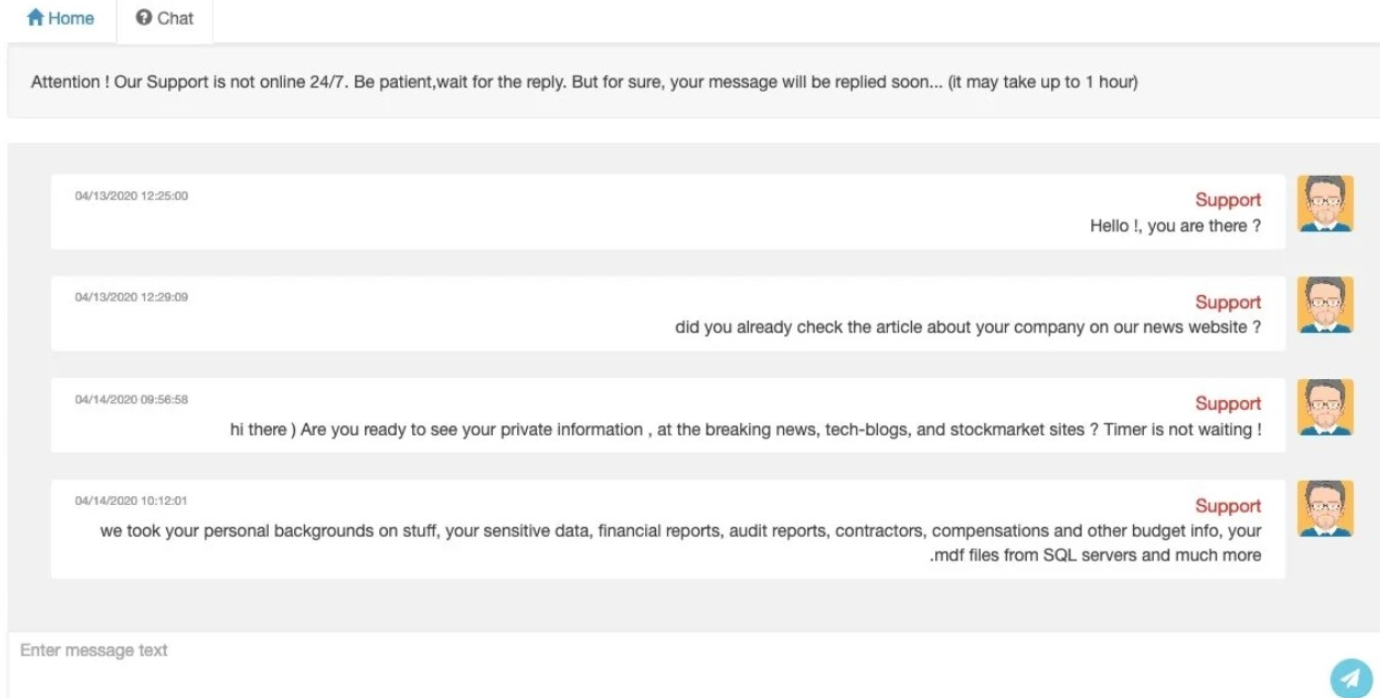This screenshot has width=1380, height=698.
Task: Click the 04/13/2020 12:29:09 timestamp
Action: coord(131,297)
